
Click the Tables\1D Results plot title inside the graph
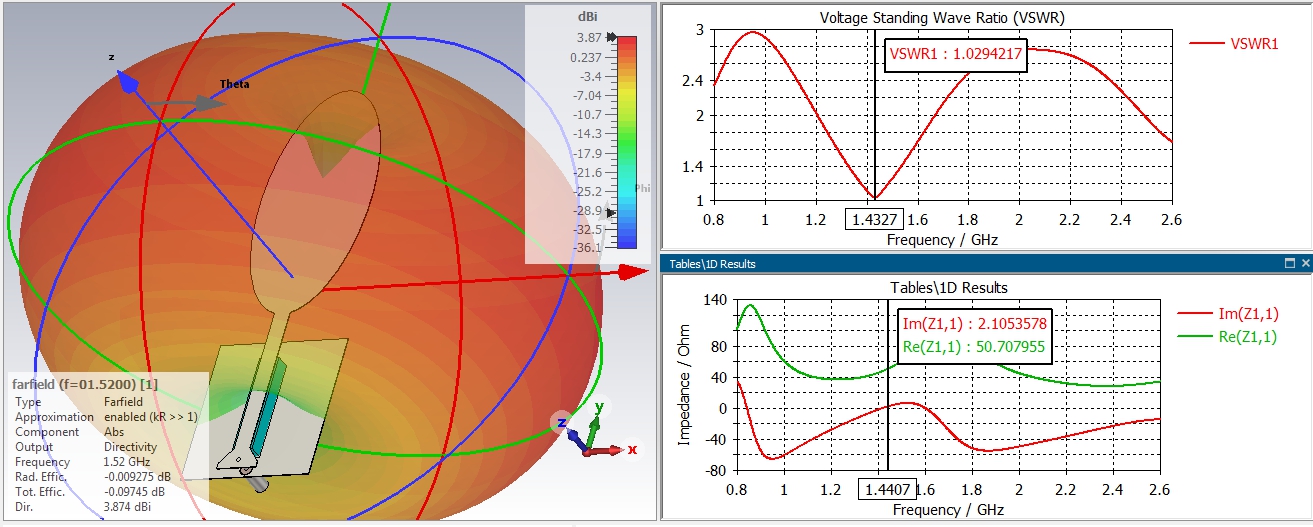(x=949, y=288)
